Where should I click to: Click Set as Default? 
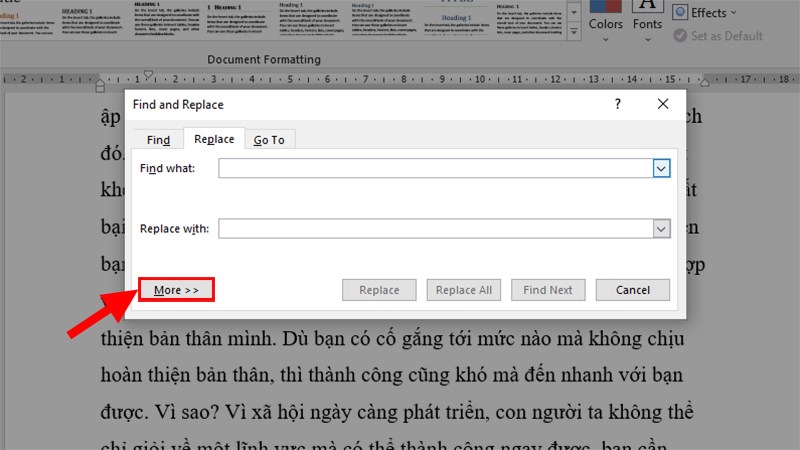coord(718,36)
